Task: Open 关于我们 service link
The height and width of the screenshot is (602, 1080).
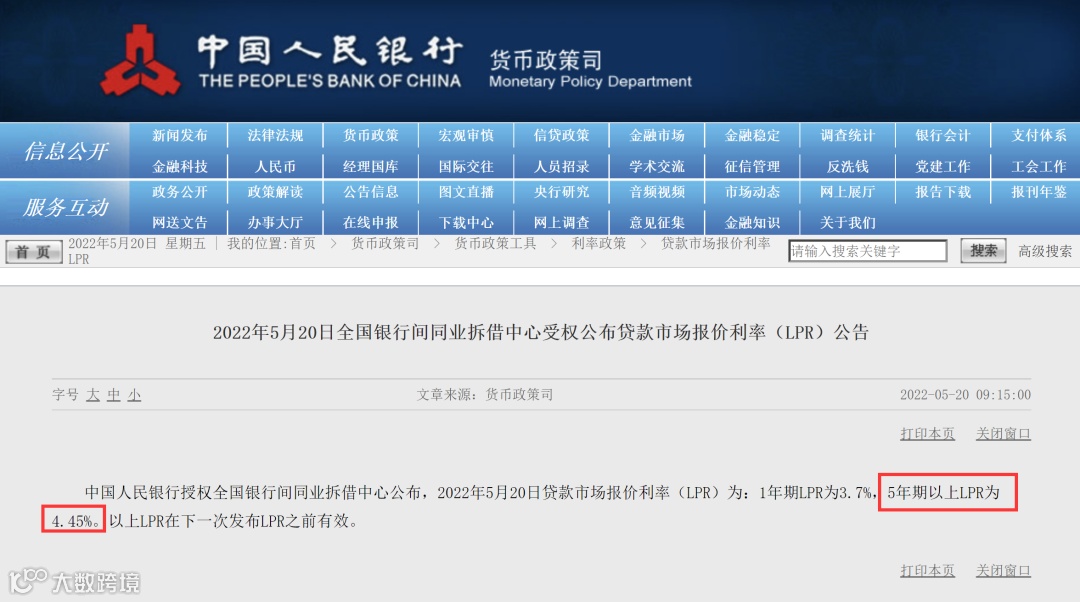Action: [x=847, y=222]
